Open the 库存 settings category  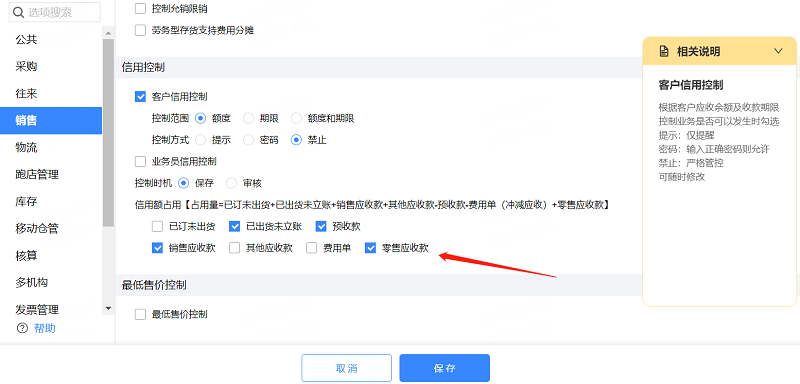click(51, 201)
